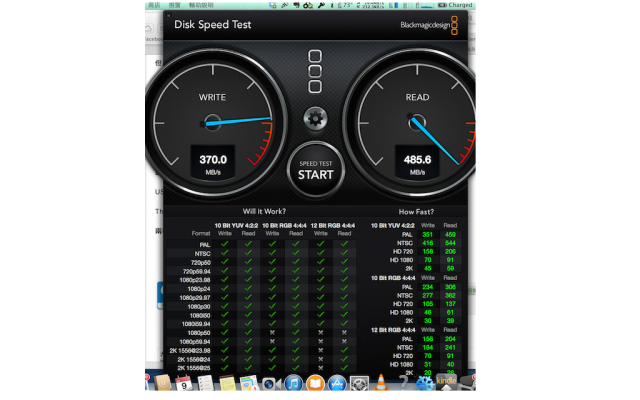Open the 視窗 window menu

pyautogui.click(x=174, y=5)
